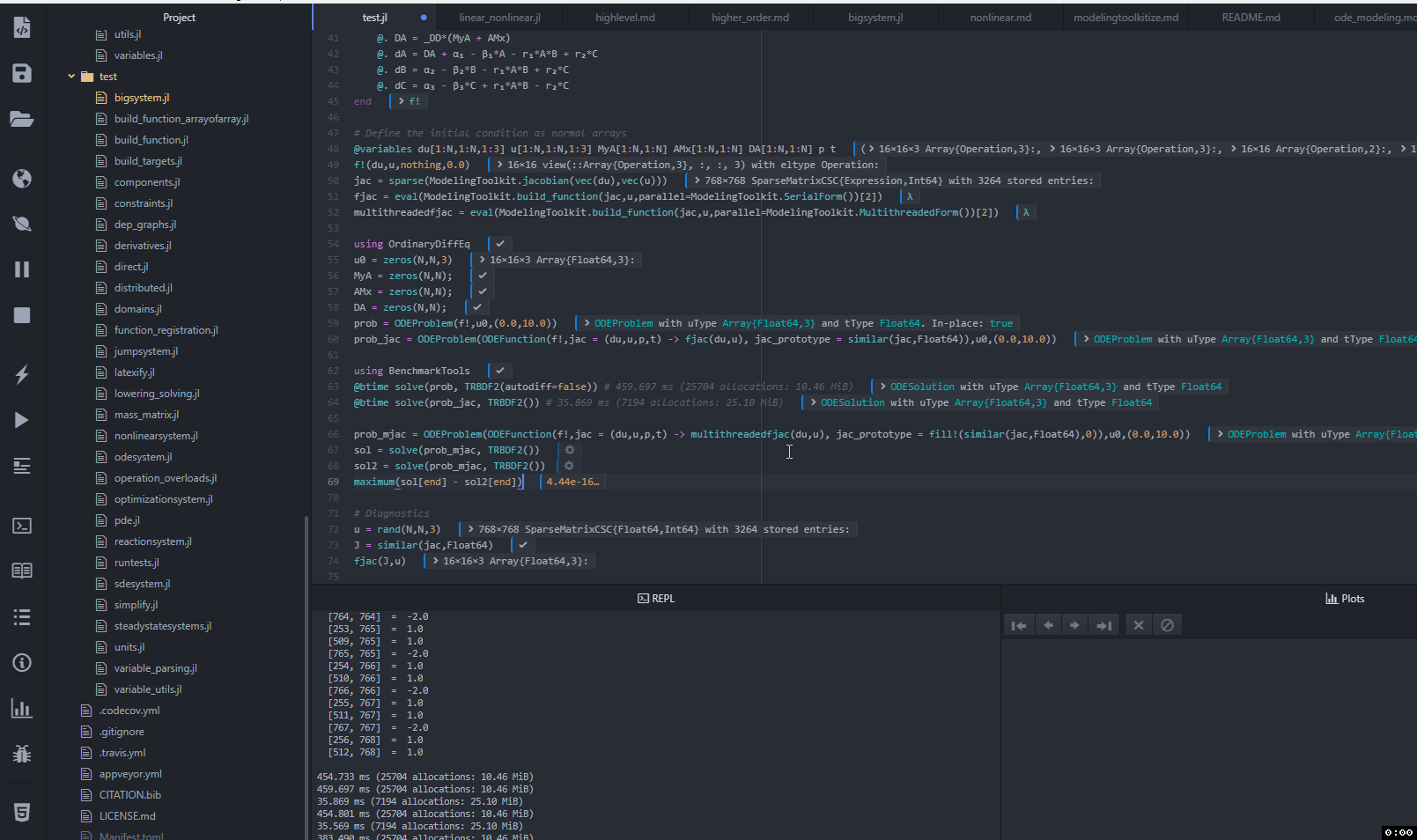Click the lambda result on line 51
The height and width of the screenshot is (840, 1417).
[910, 196]
